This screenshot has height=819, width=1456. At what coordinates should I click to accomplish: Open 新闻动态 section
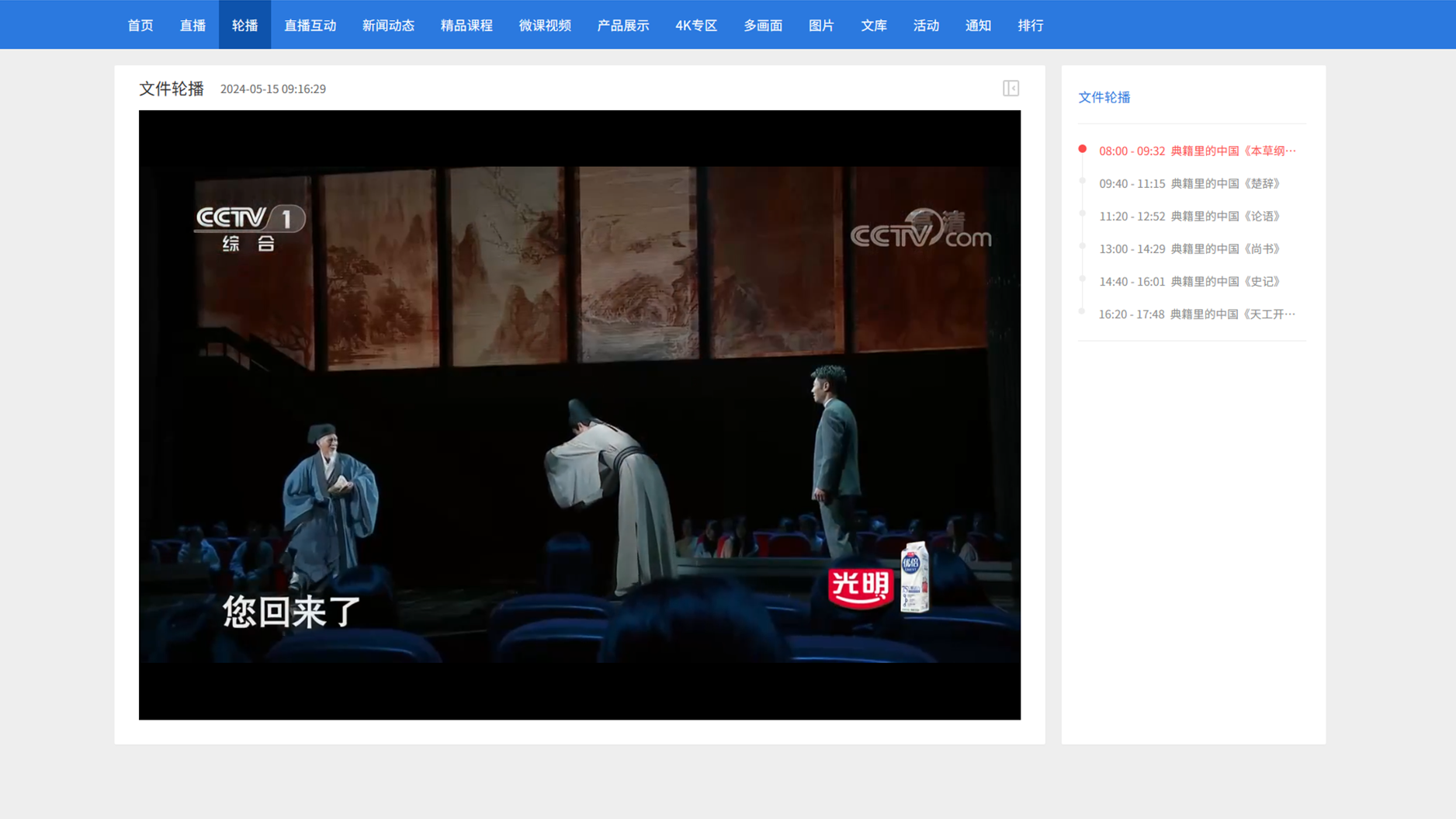(388, 25)
